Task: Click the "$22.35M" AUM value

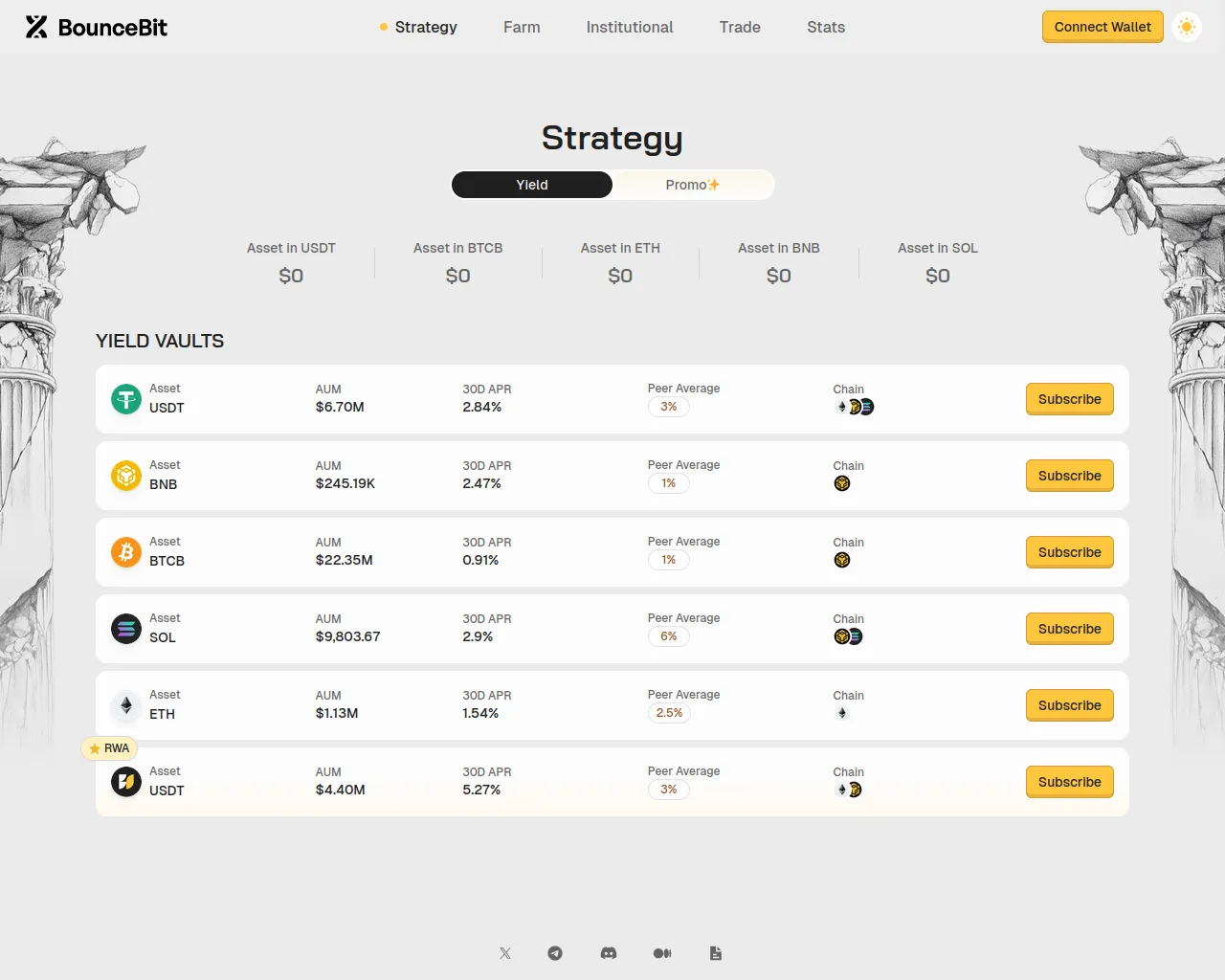Action: tap(345, 560)
